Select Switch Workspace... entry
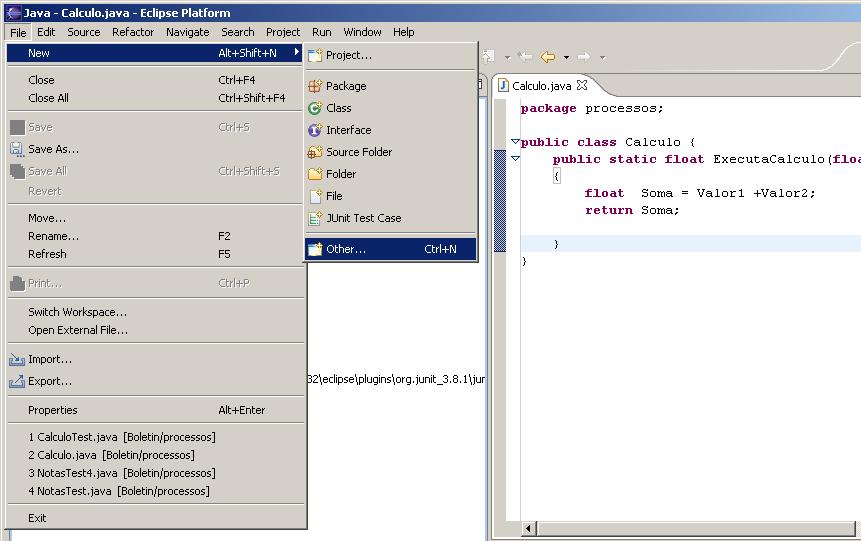The image size is (861, 541). click(156, 313)
